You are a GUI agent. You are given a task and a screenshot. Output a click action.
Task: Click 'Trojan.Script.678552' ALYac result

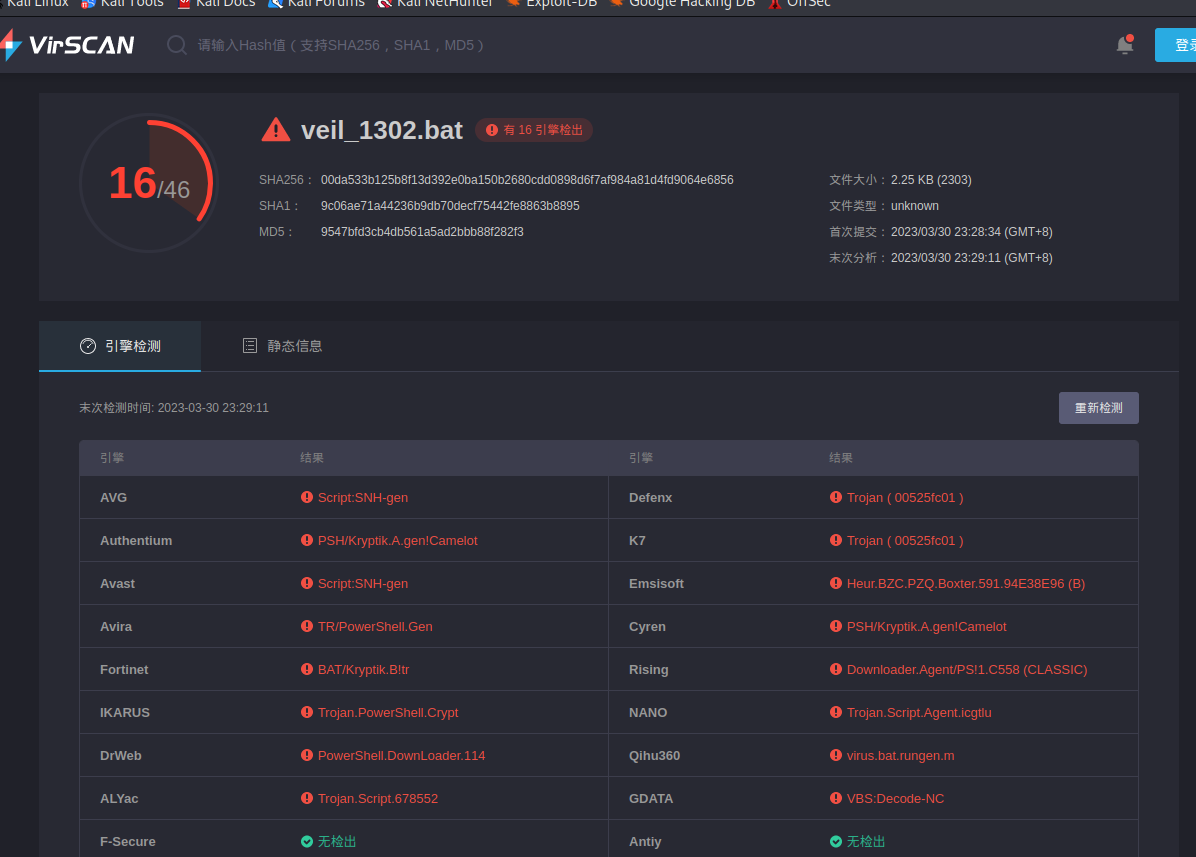pos(378,799)
